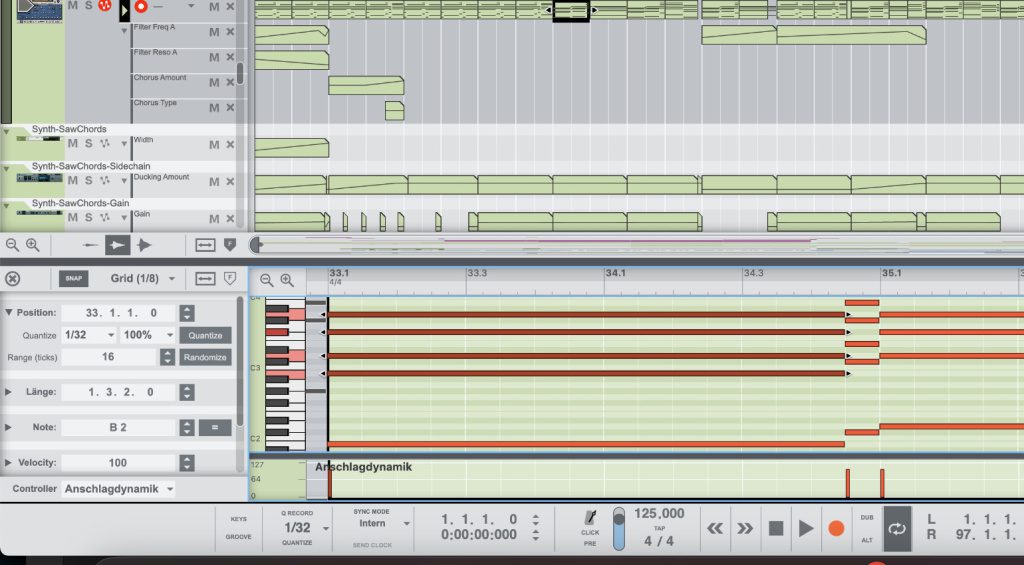The width and height of the screenshot is (1024, 565).
Task: Select the highlighted middle follow-song tool
Action: [x=118, y=245]
